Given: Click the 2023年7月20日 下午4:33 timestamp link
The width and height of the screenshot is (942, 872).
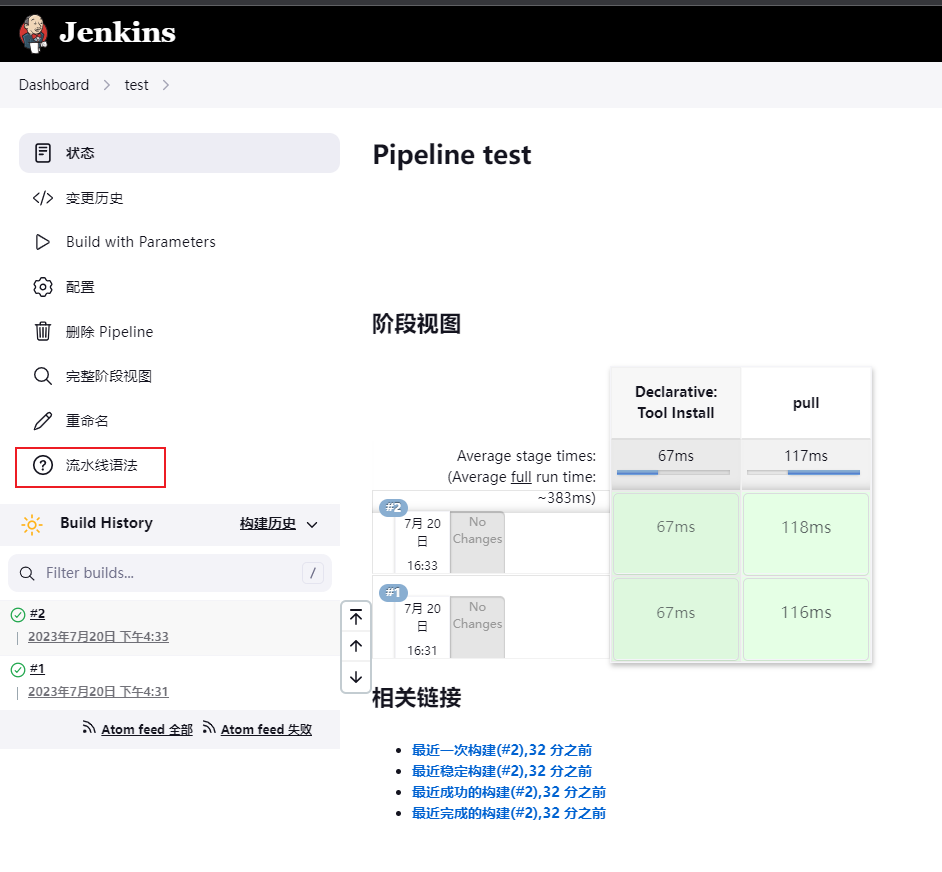Looking at the screenshot, I should (x=98, y=636).
